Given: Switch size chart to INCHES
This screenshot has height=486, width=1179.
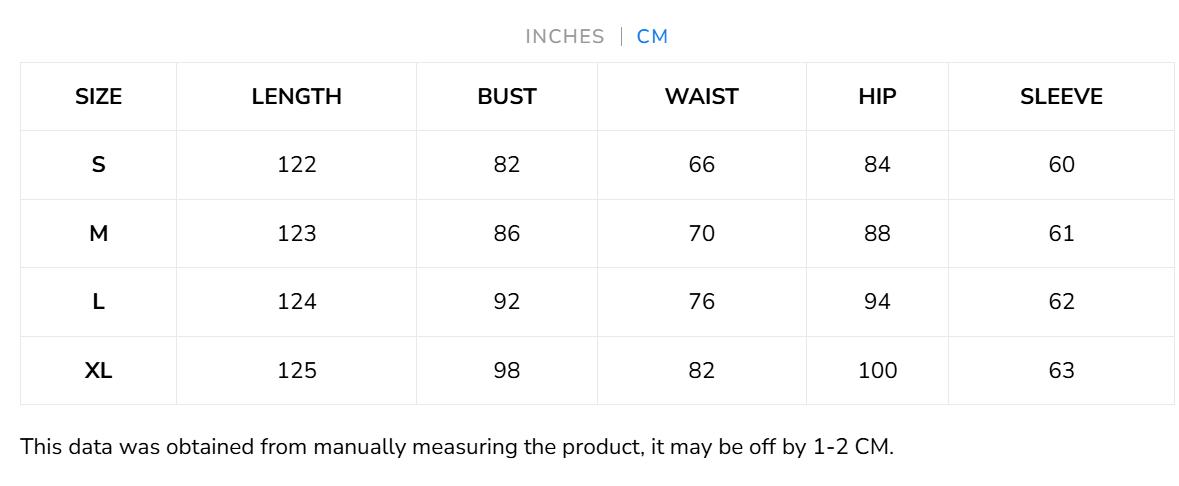Looking at the screenshot, I should (x=564, y=37).
